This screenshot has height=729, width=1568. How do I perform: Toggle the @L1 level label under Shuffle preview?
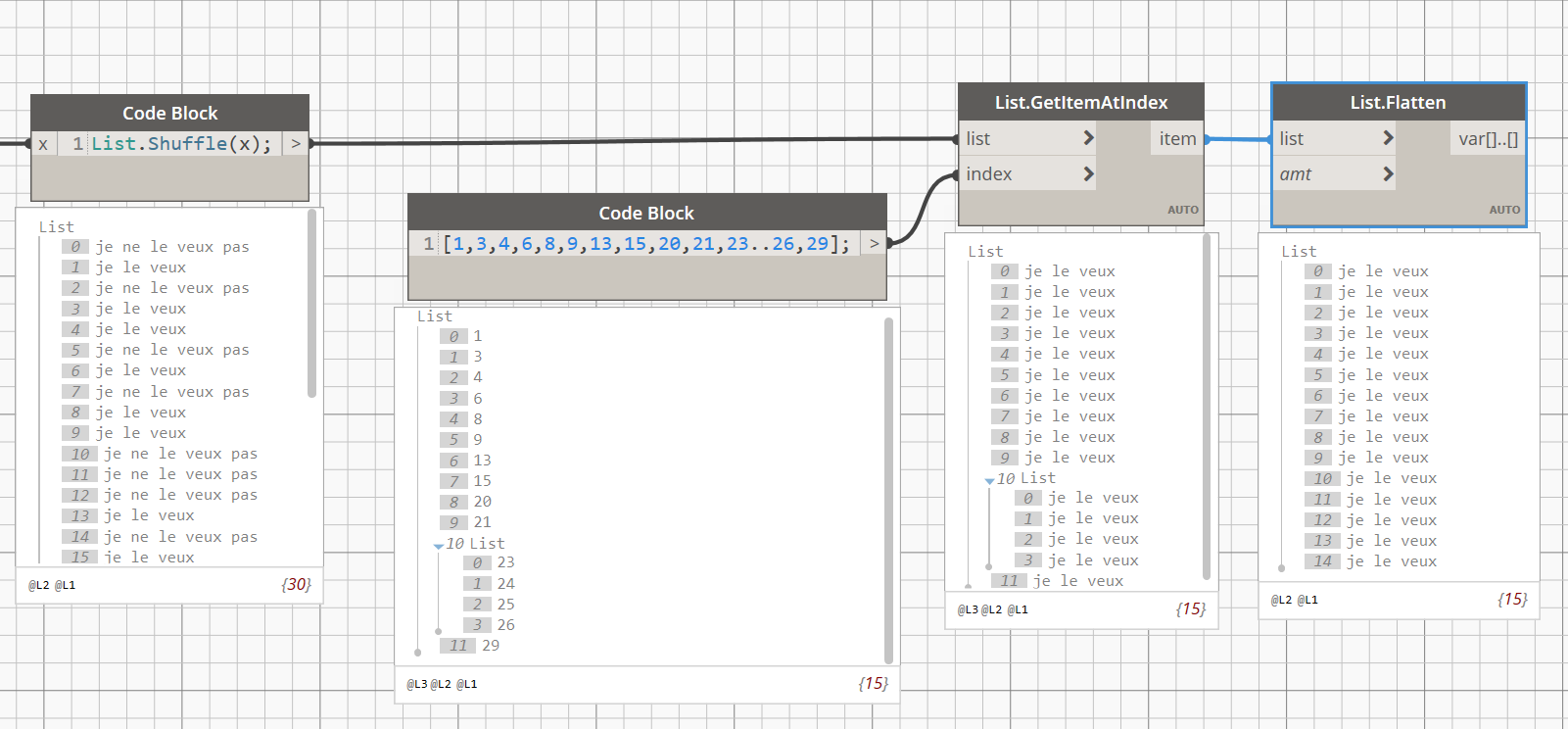click(65, 585)
